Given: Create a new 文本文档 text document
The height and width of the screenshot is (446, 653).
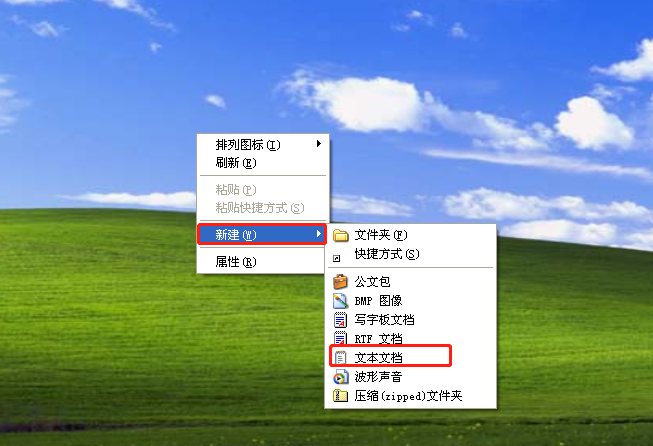Looking at the screenshot, I should coord(390,356).
